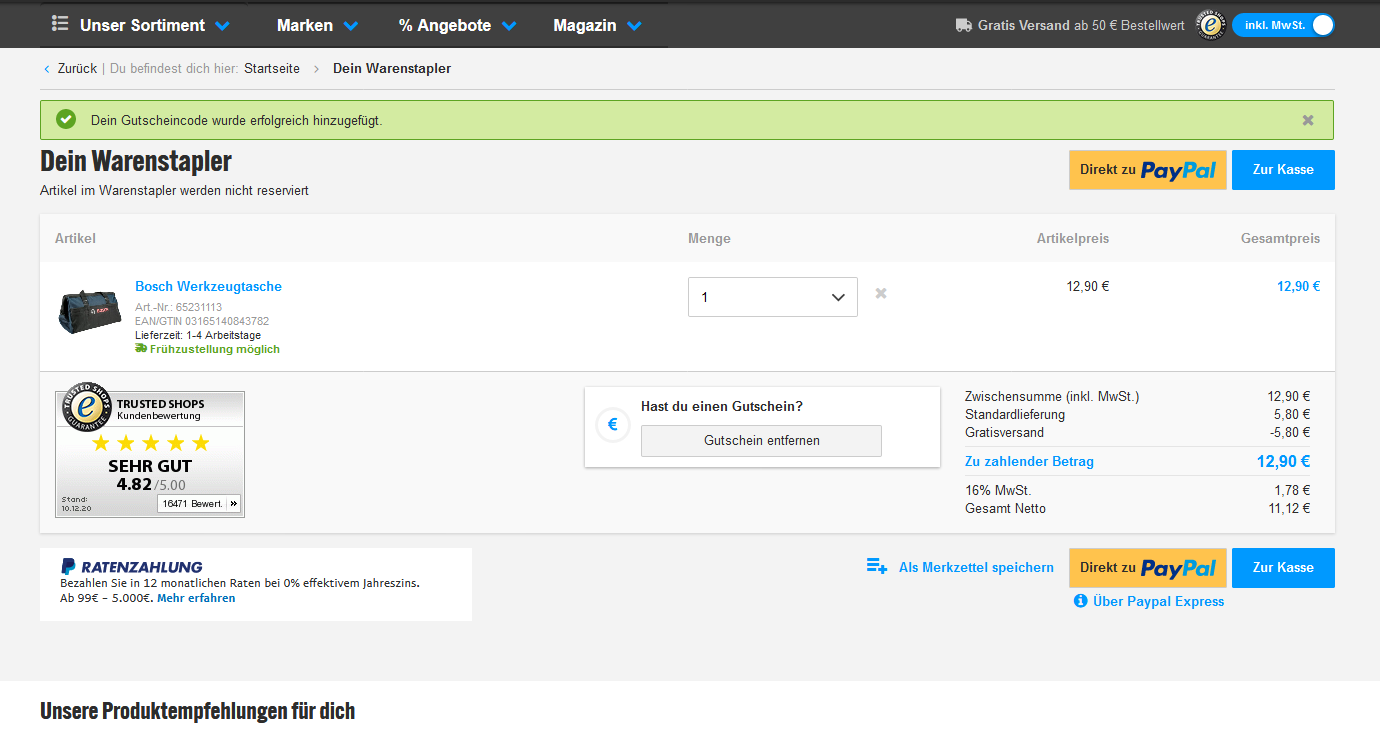Click the Gratis Versand truck icon
The width and height of the screenshot is (1380, 731).
point(964,25)
